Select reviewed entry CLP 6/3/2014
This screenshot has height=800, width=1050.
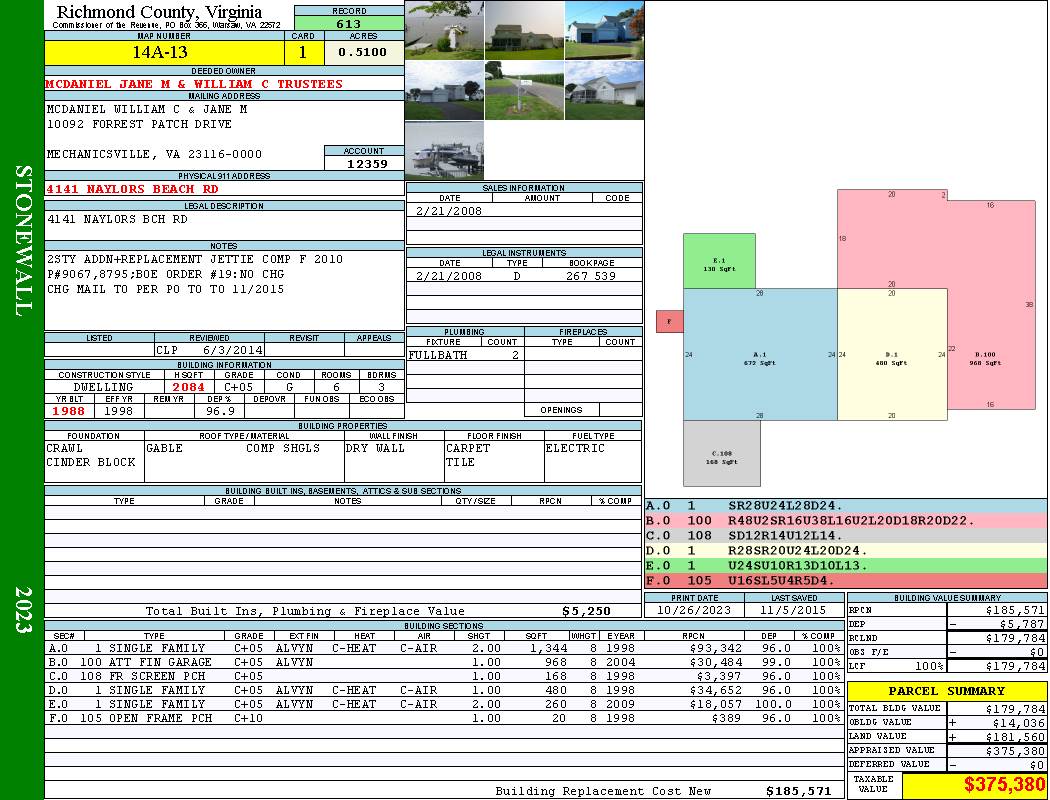[210, 350]
